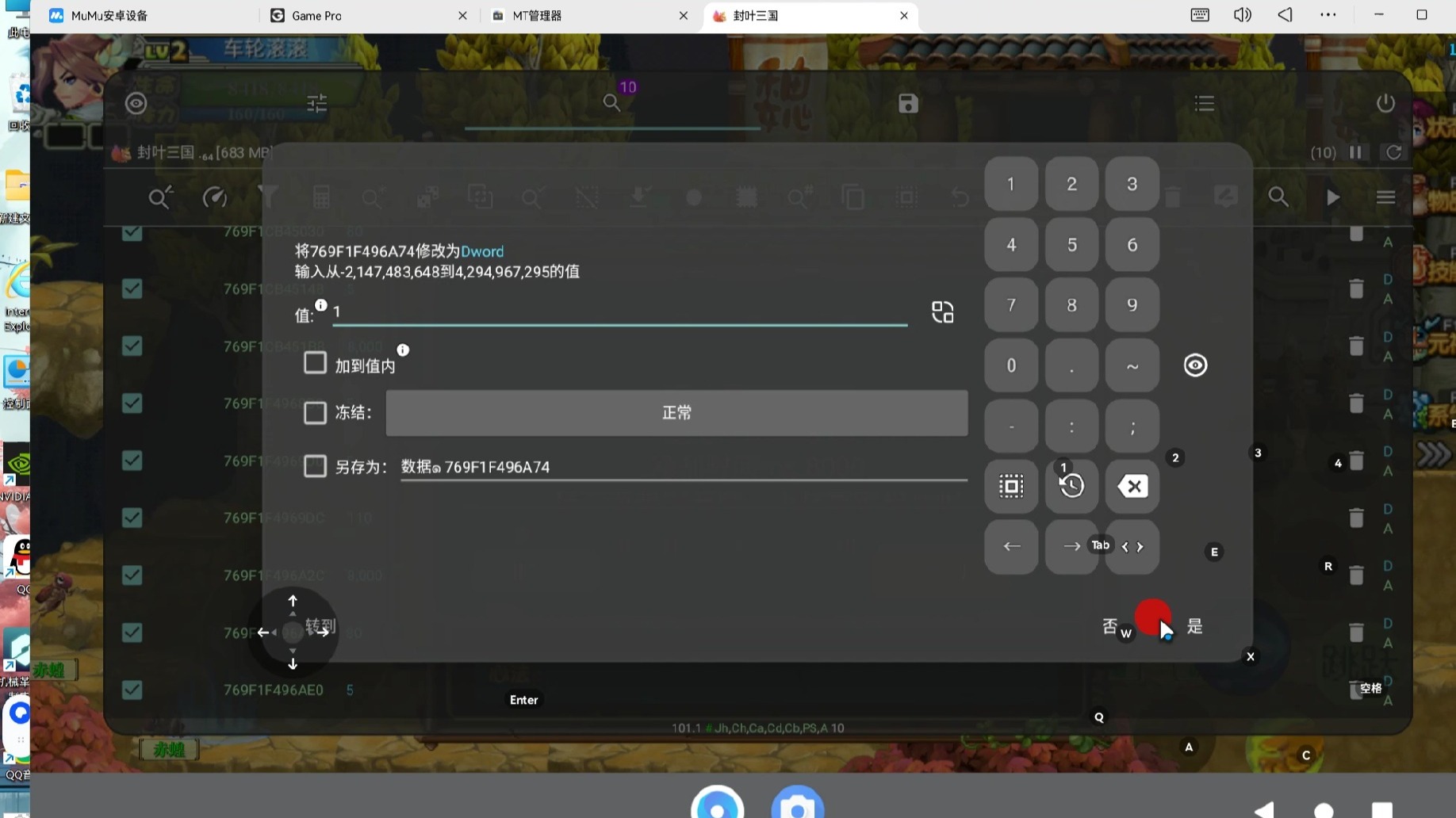Close the Game Pro tab

(462, 16)
